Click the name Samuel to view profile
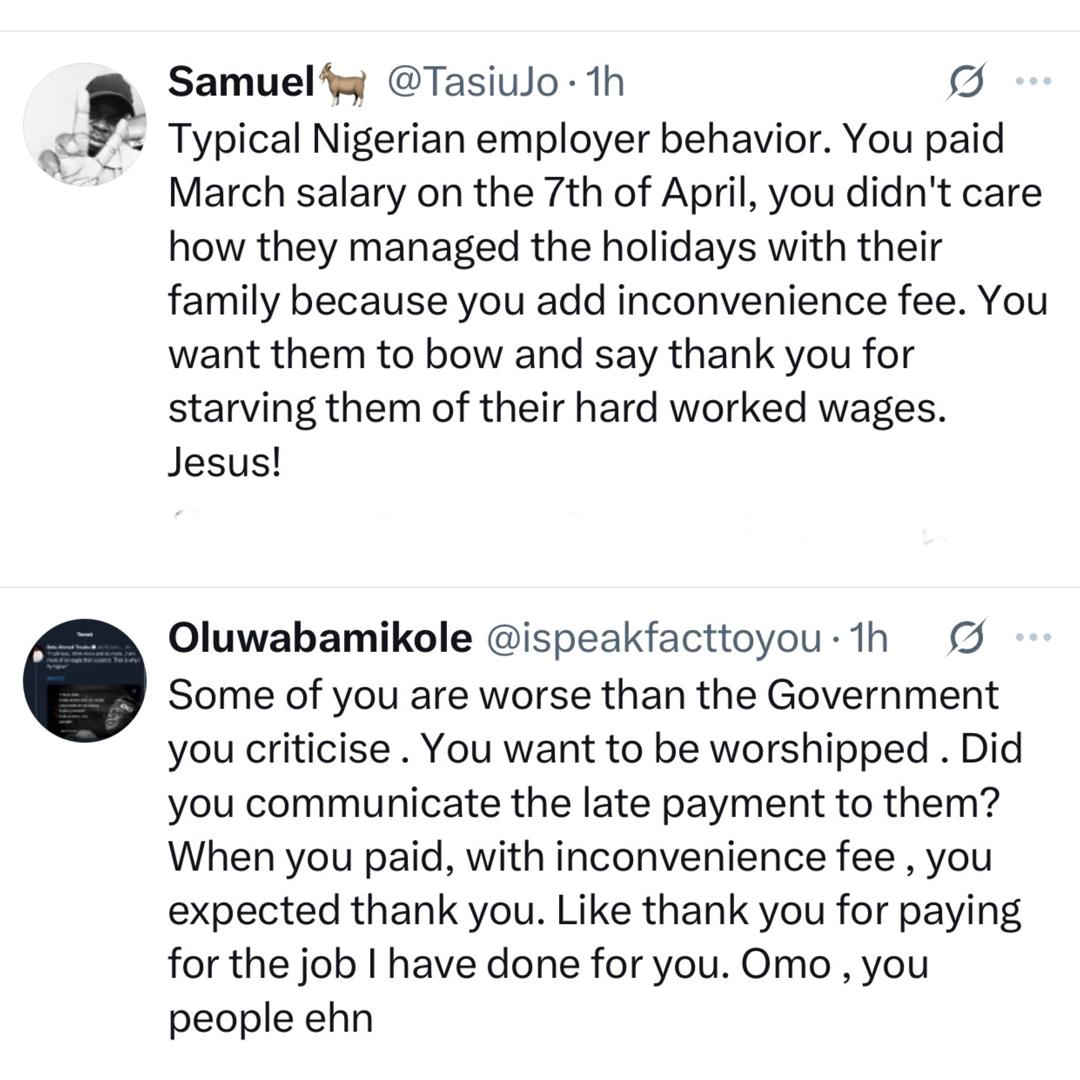 pyautogui.click(x=240, y=84)
